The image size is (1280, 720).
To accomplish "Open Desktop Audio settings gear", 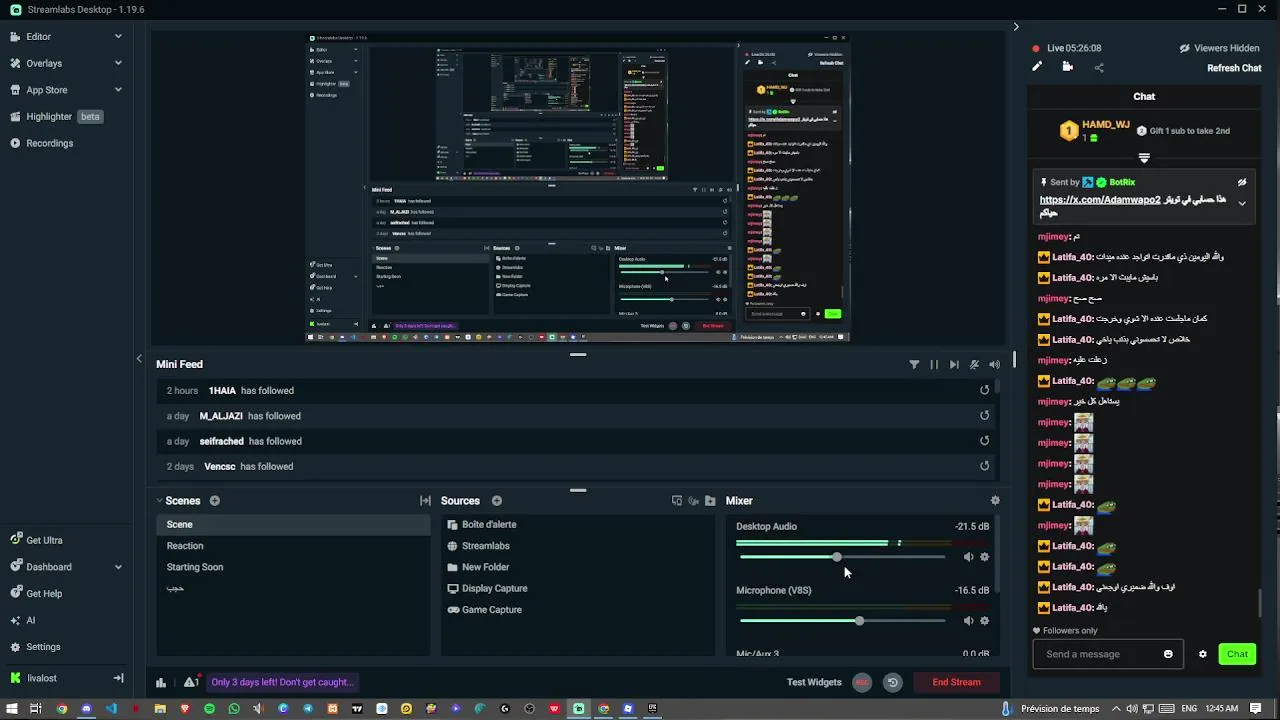I will pos(985,557).
